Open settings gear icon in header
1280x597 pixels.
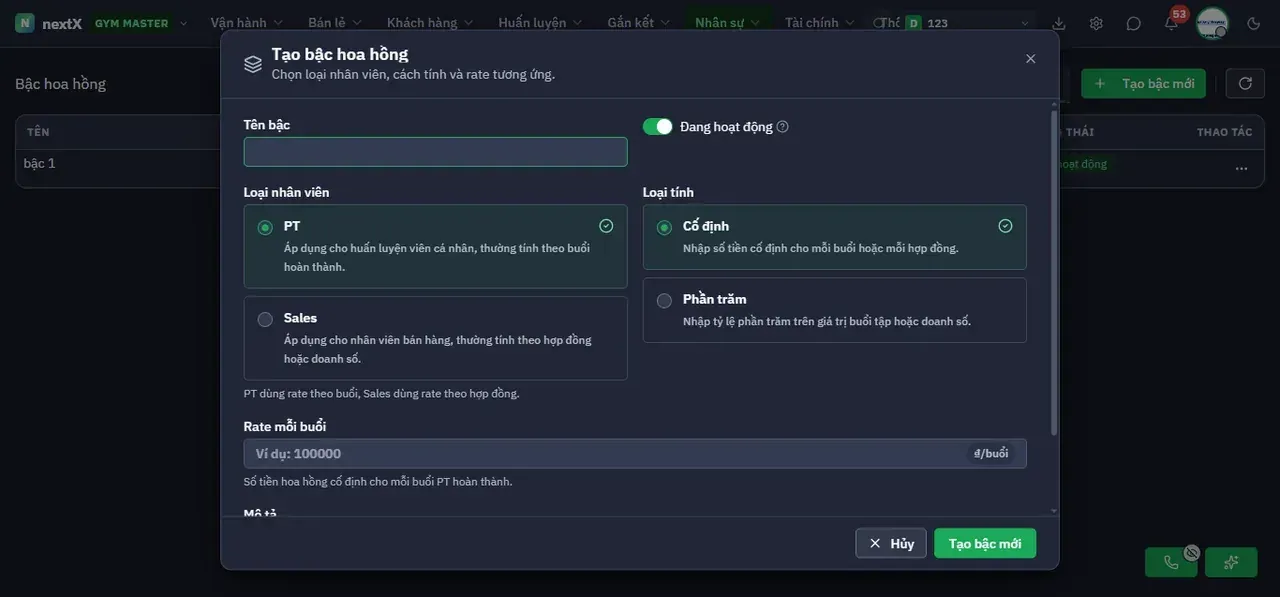1096,23
